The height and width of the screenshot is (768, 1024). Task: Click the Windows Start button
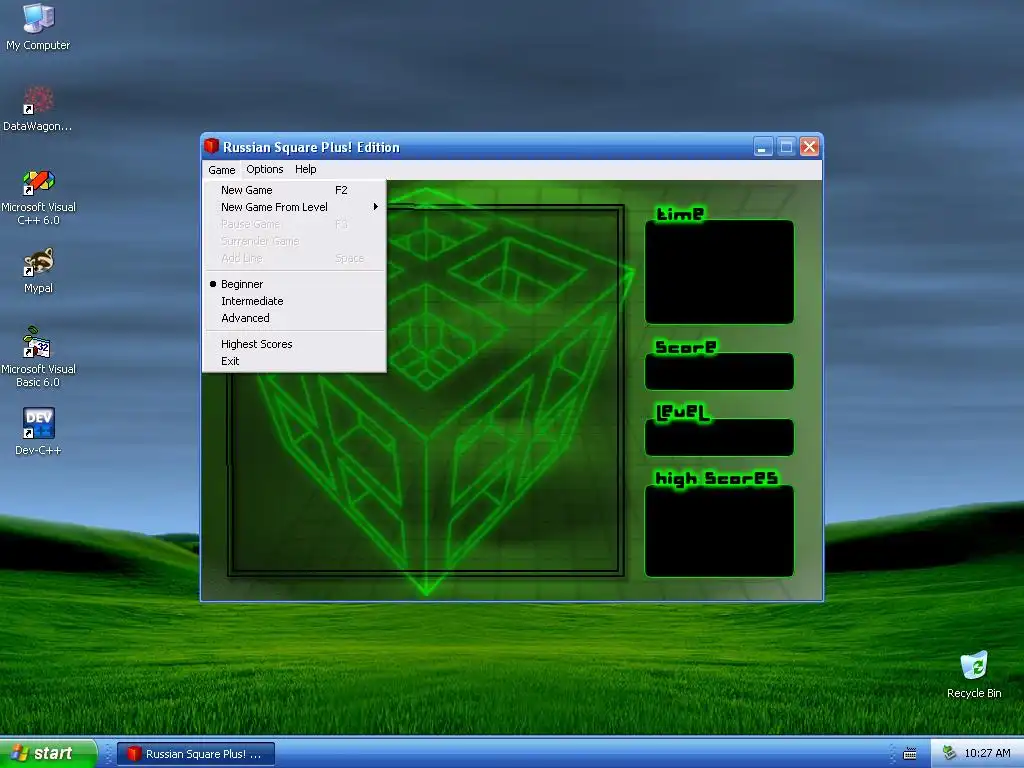click(x=47, y=753)
